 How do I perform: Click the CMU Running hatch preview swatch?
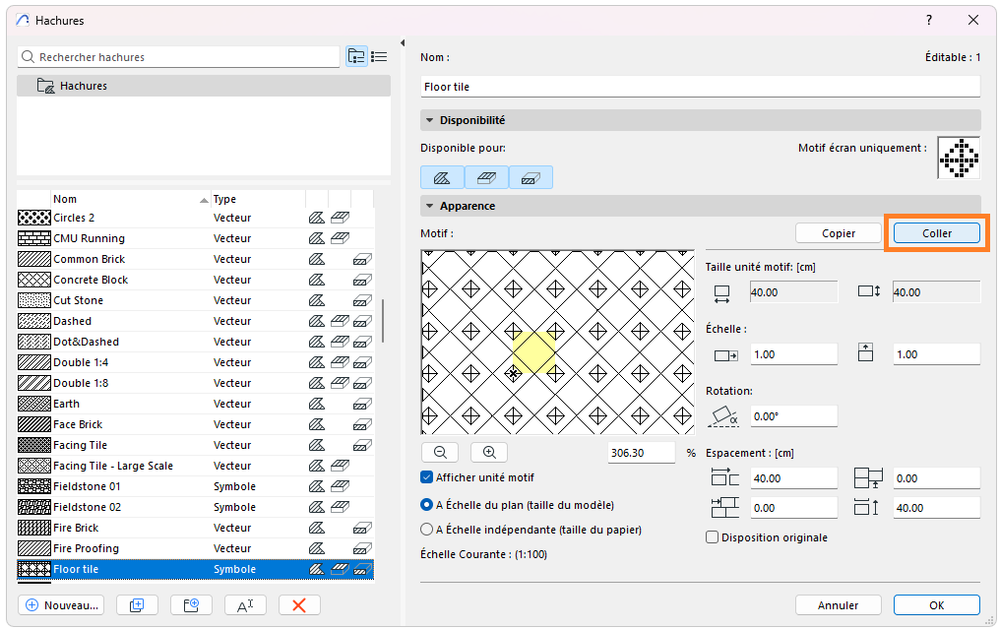pos(34,238)
